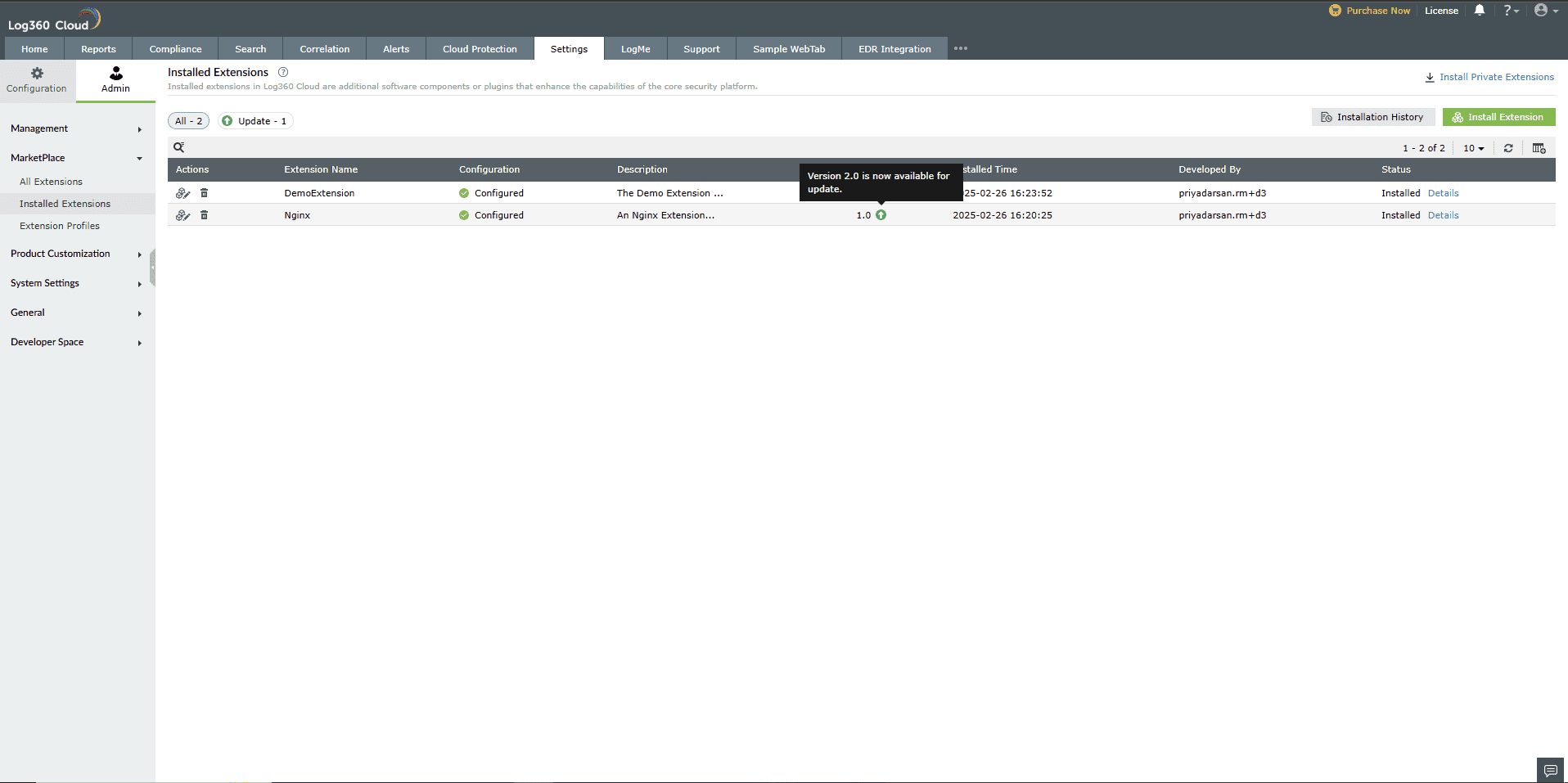Screen dimensions: 1568x783
Task: Expand the Developer Space menu
Action: [x=77, y=342]
